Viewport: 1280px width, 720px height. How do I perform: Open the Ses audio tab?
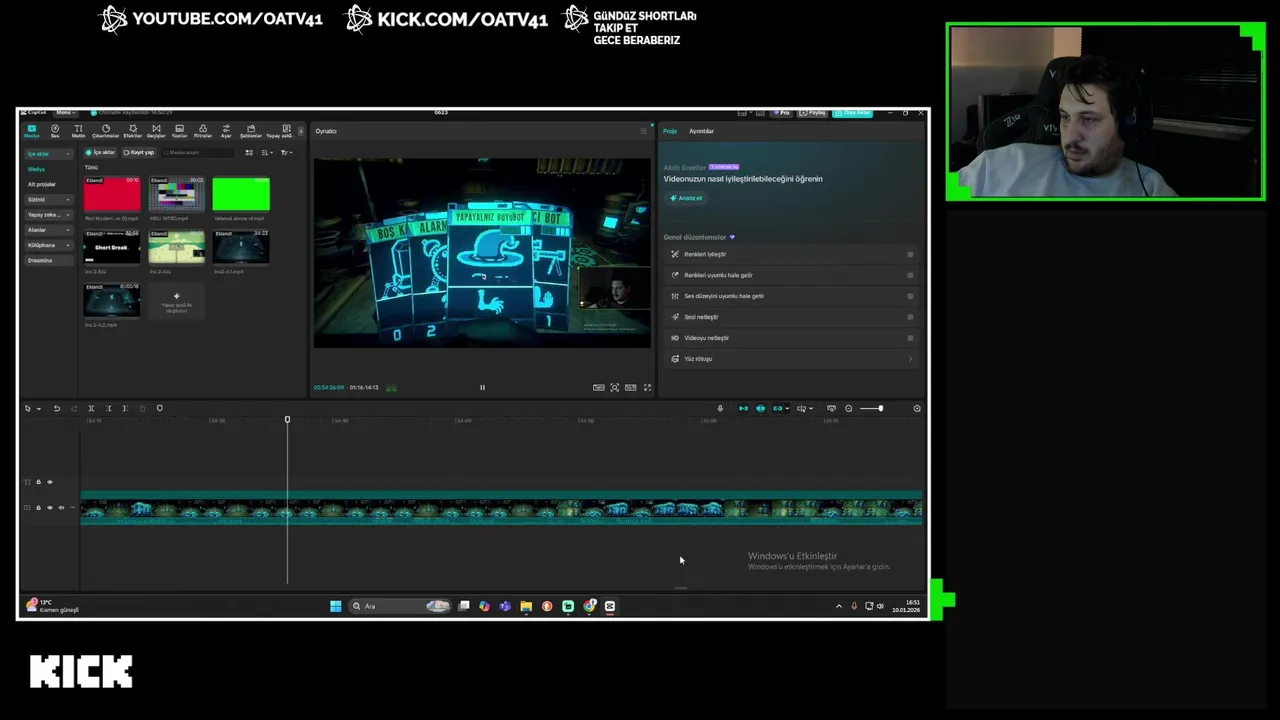click(x=55, y=131)
